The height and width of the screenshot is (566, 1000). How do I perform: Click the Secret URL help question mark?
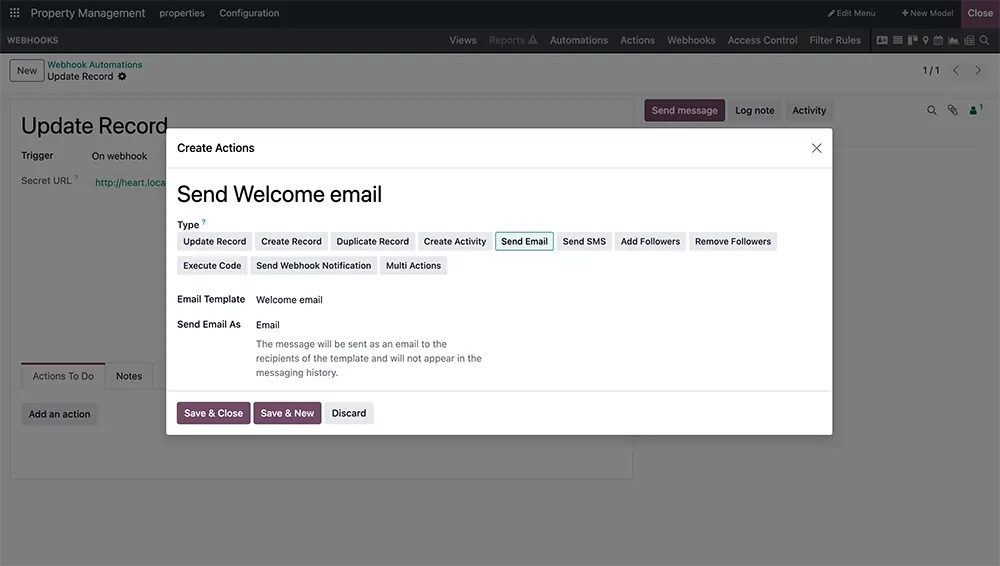pyautogui.click(x=76, y=177)
